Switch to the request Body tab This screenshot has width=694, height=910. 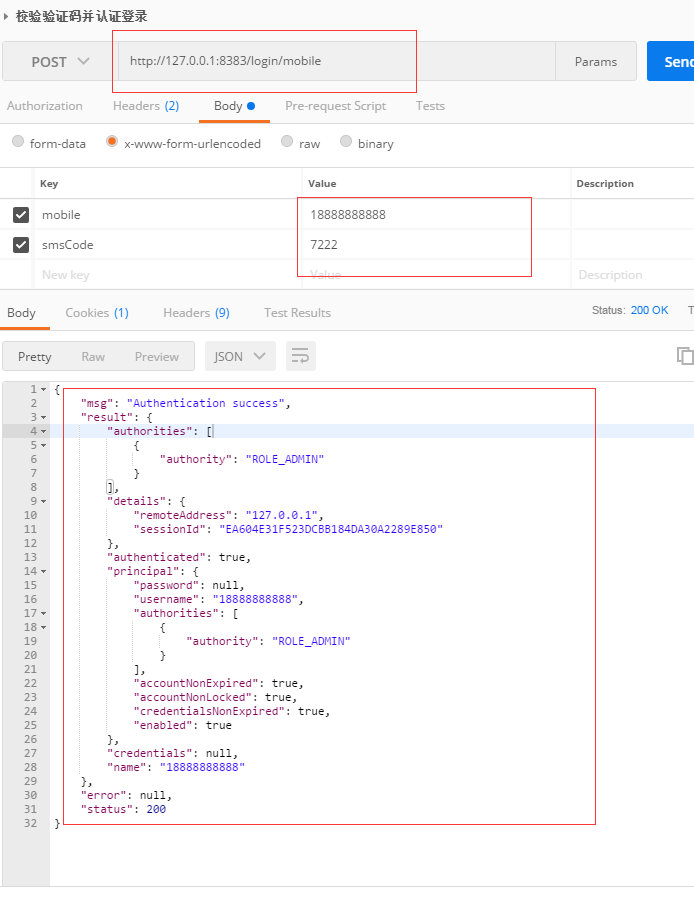pyautogui.click(x=234, y=106)
